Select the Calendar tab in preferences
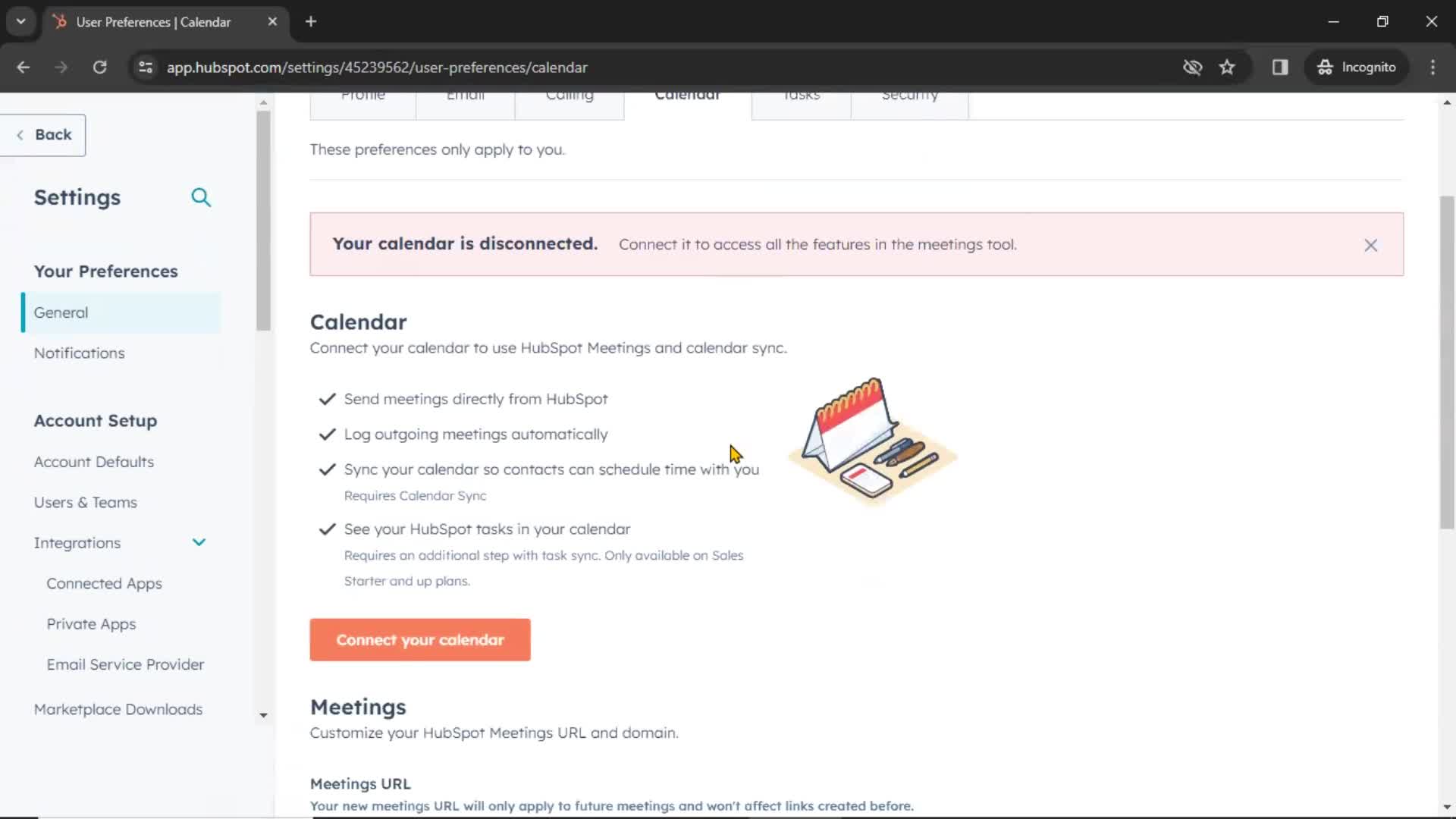The image size is (1456, 819). [x=688, y=94]
